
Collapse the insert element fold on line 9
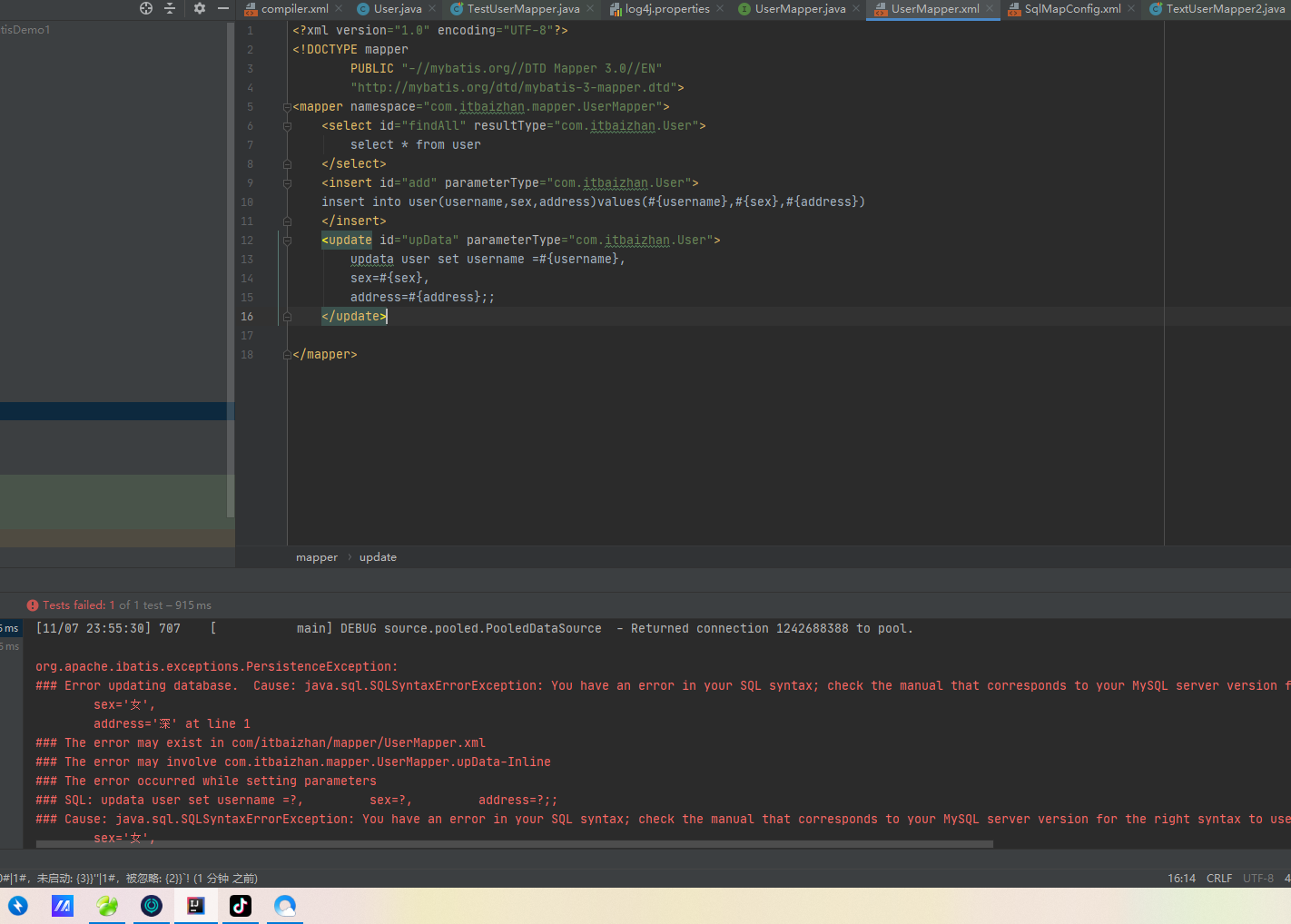(x=287, y=183)
